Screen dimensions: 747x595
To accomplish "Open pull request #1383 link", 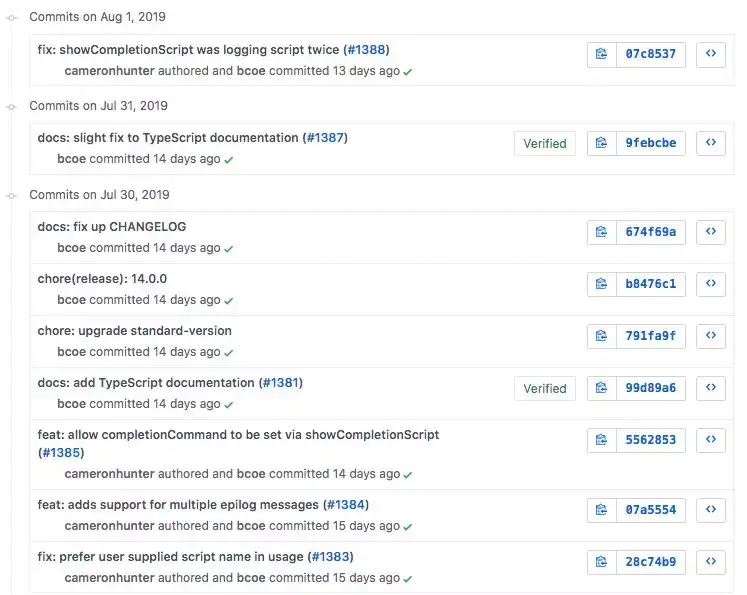I will (331, 557).
